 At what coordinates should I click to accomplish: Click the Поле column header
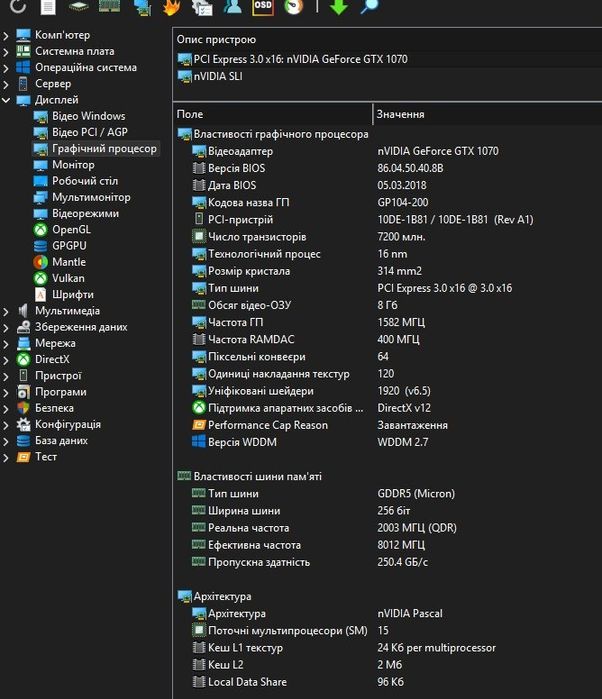(272, 114)
